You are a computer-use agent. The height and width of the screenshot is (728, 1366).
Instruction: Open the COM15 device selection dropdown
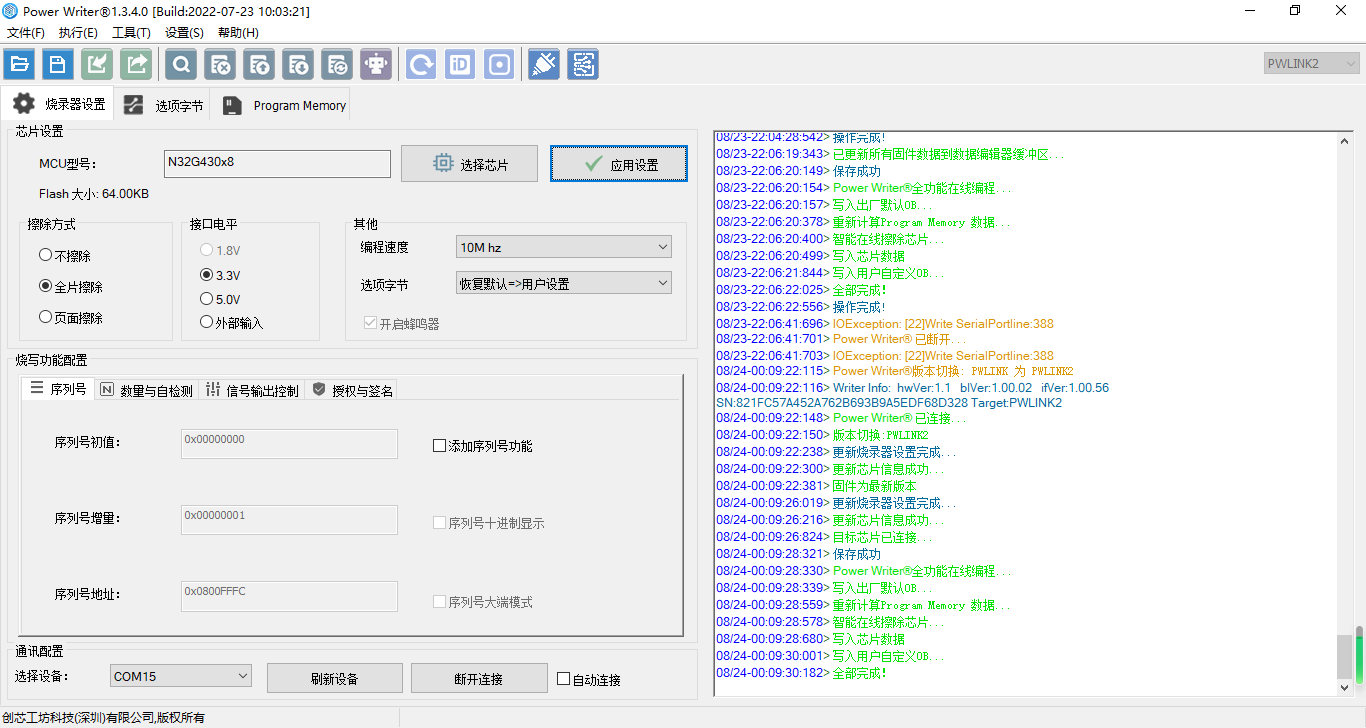pyautogui.click(x=181, y=677)
